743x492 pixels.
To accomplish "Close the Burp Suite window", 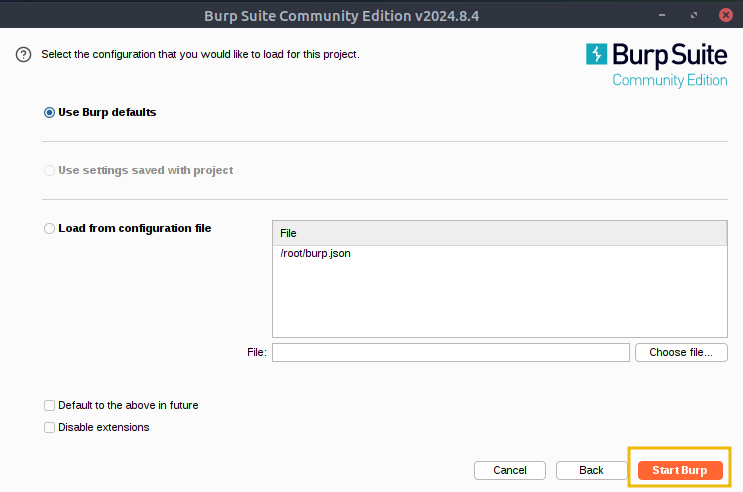I will (x=725, y=15).
